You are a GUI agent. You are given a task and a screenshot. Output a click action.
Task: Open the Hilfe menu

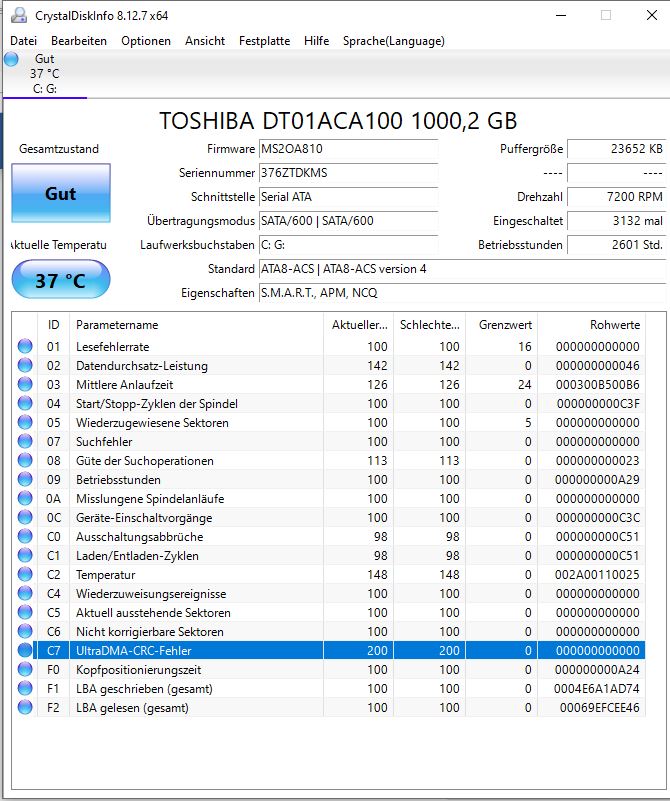coord(317,41)
